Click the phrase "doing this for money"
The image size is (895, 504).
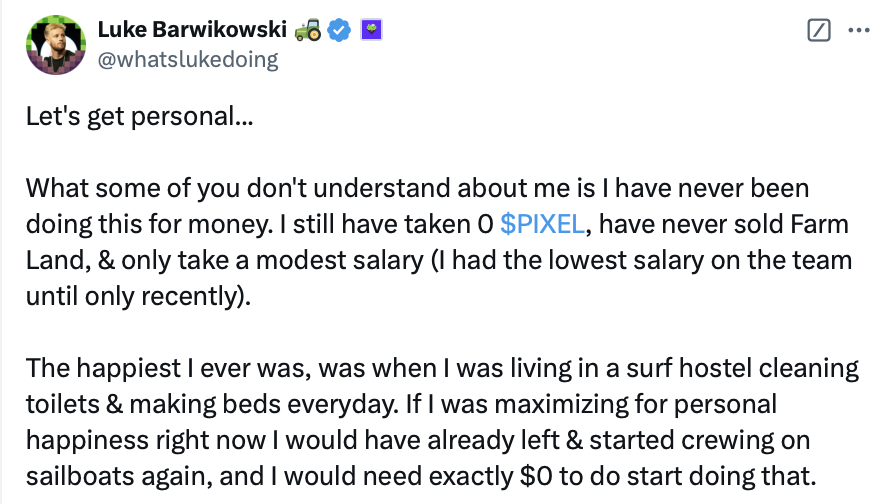(x=149, y=224)
